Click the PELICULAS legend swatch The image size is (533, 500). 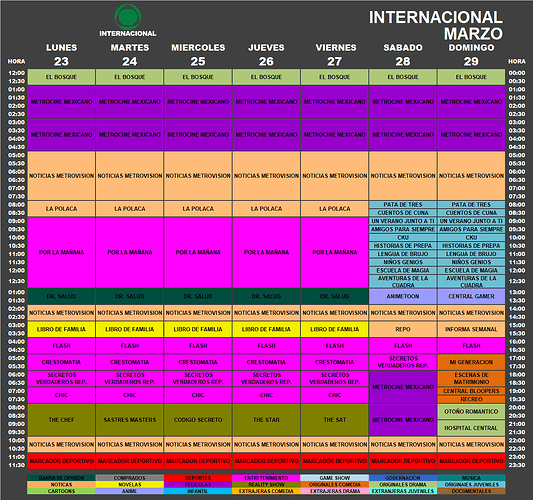click(x=198, y=484)
